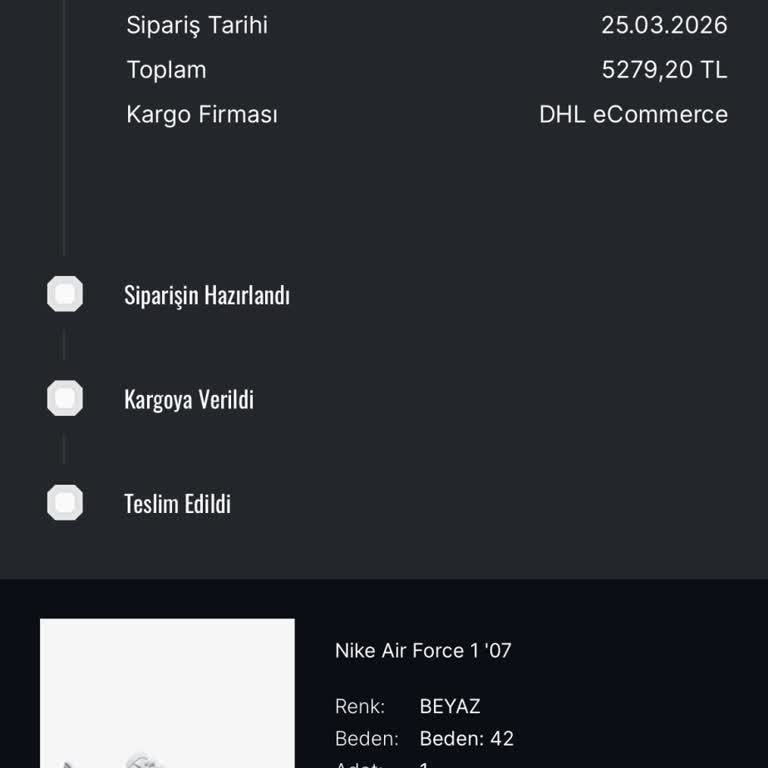Viewport: 768px width, 768px height.
Task: Click the total amount 5279,20 TL
Action: [x=664, y=70]
